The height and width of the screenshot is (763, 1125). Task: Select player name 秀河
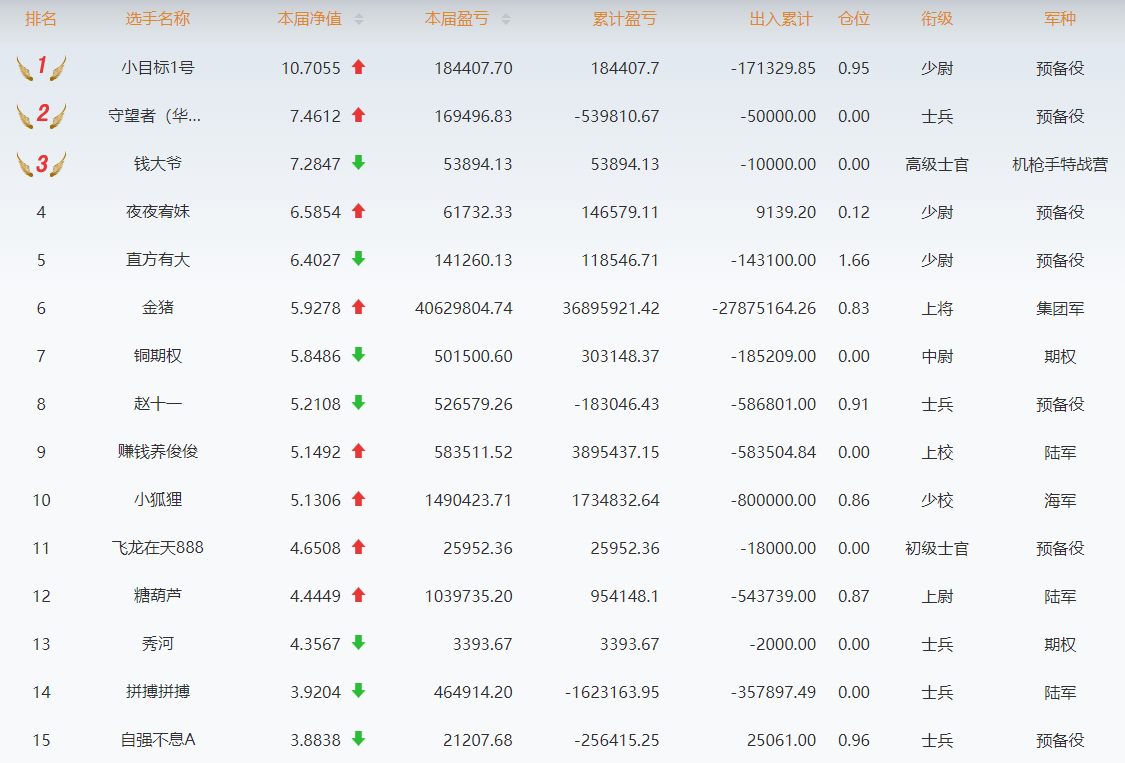tap(158, 644)
